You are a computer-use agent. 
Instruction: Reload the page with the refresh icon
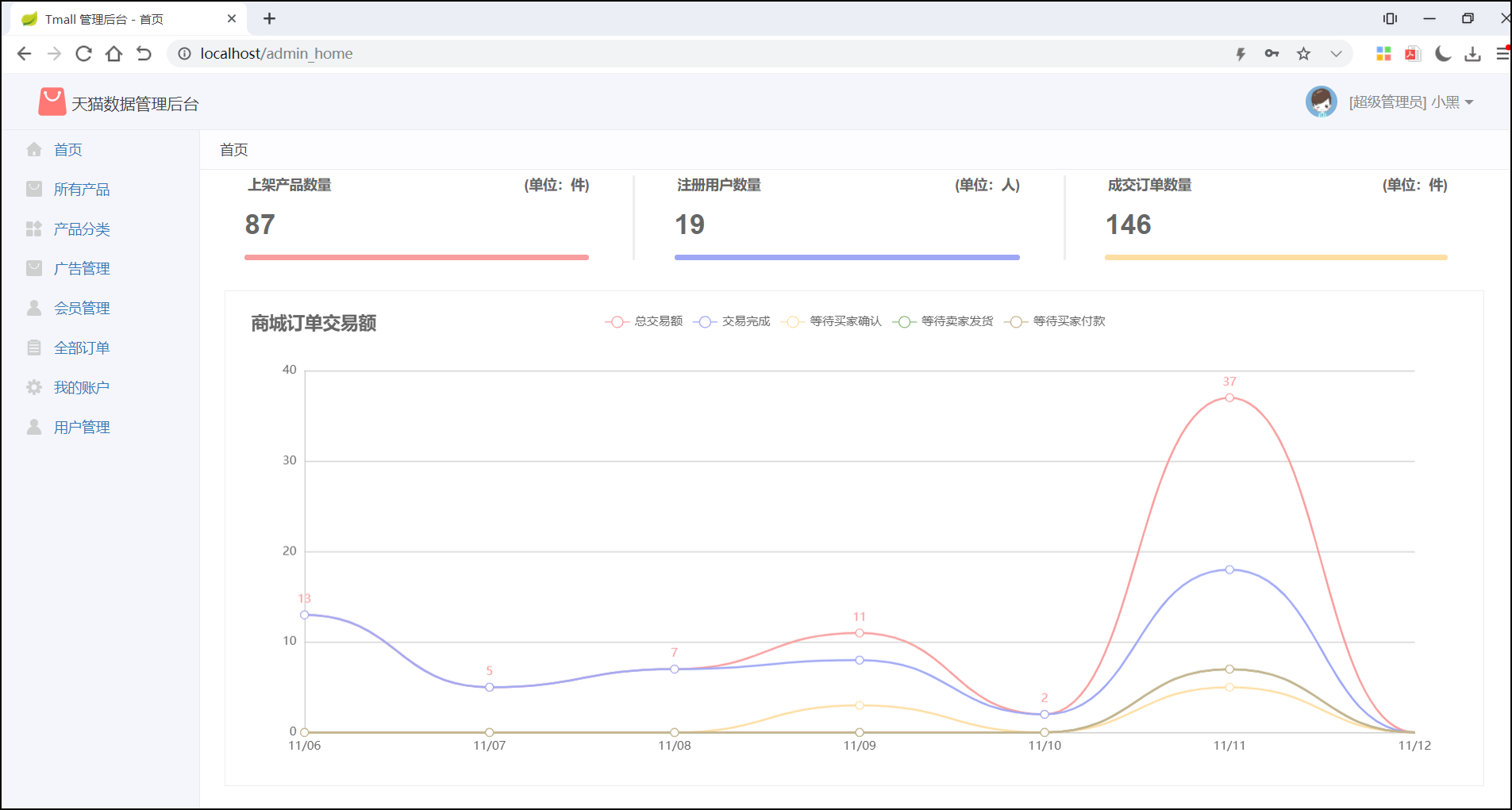[x=83, y=53]
